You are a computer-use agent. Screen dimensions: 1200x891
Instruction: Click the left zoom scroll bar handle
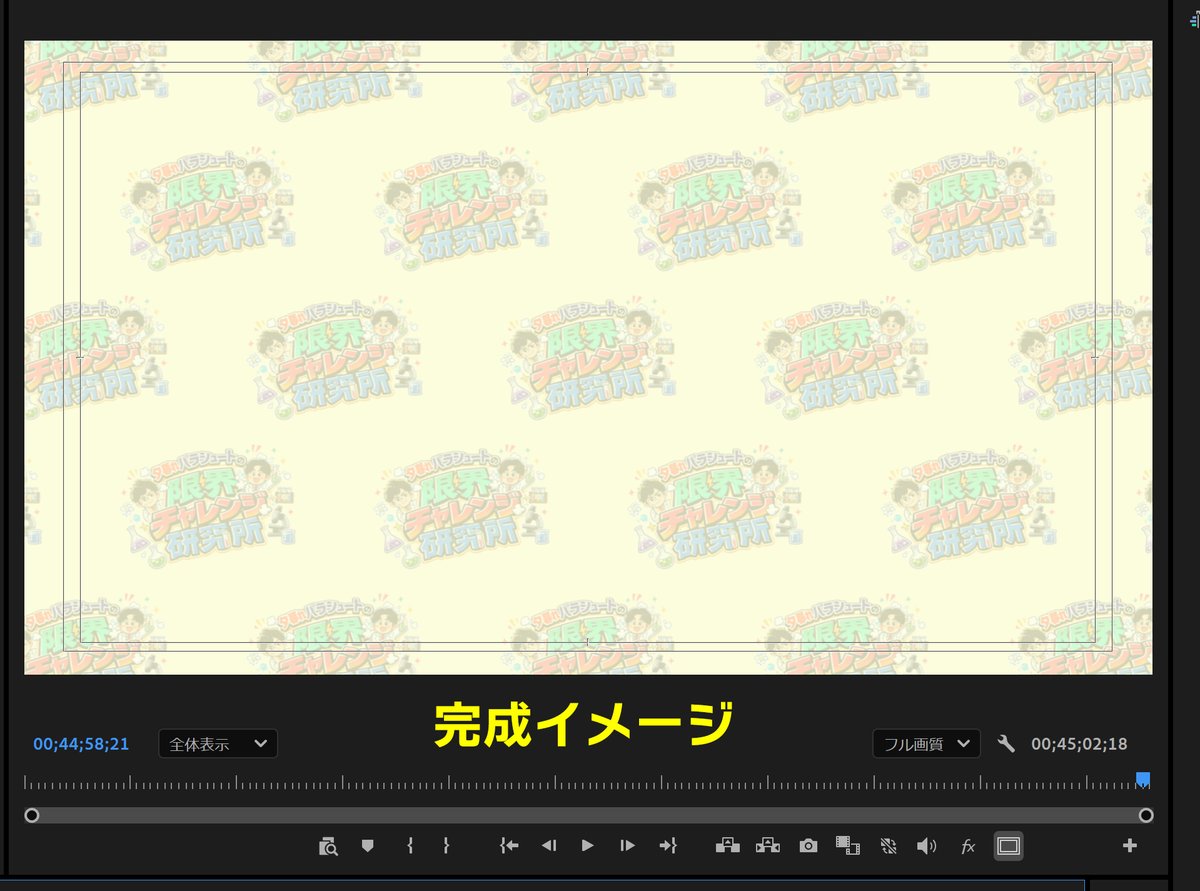32,815
